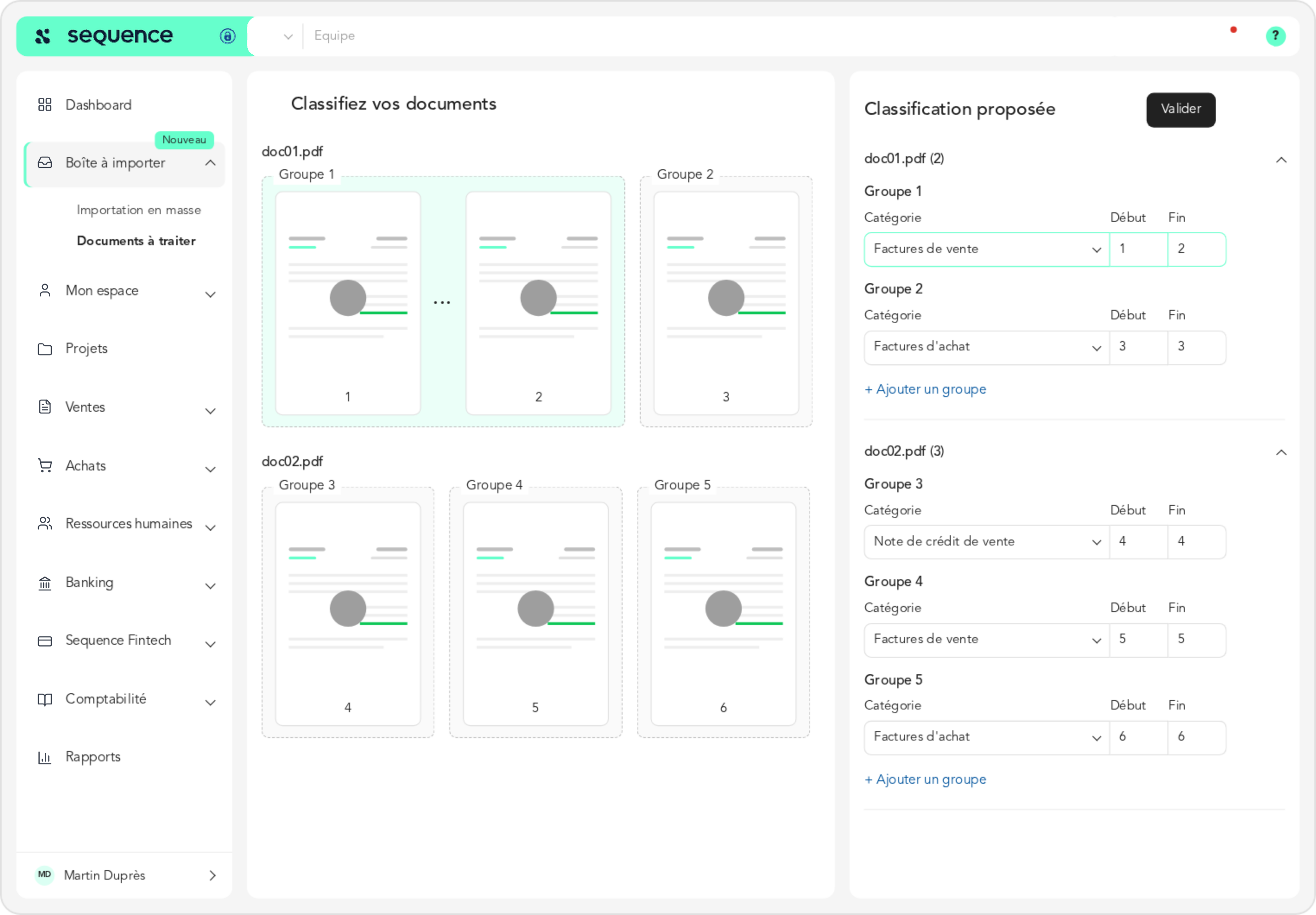The image size is (1316, 915).
Task: Click the Valider button
Action: coord(1181,110)
